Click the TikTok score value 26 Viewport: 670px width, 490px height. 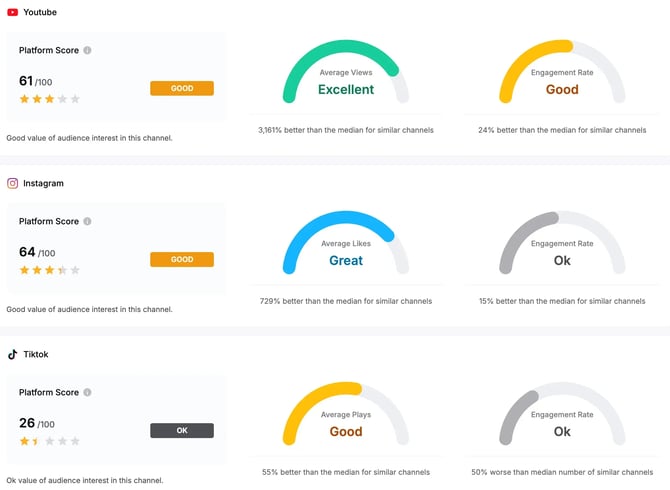coord(27,422)
